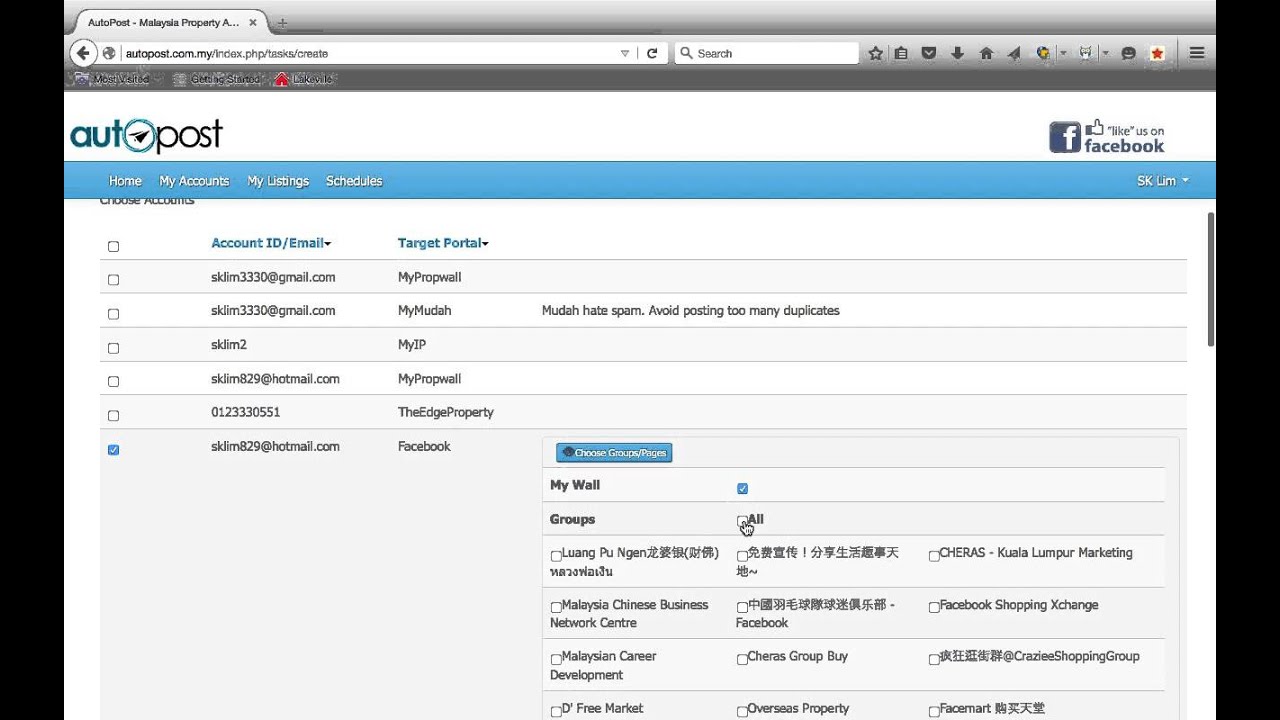
Task: Click the page vertical scrollbar
Action: pos(1211,280)
